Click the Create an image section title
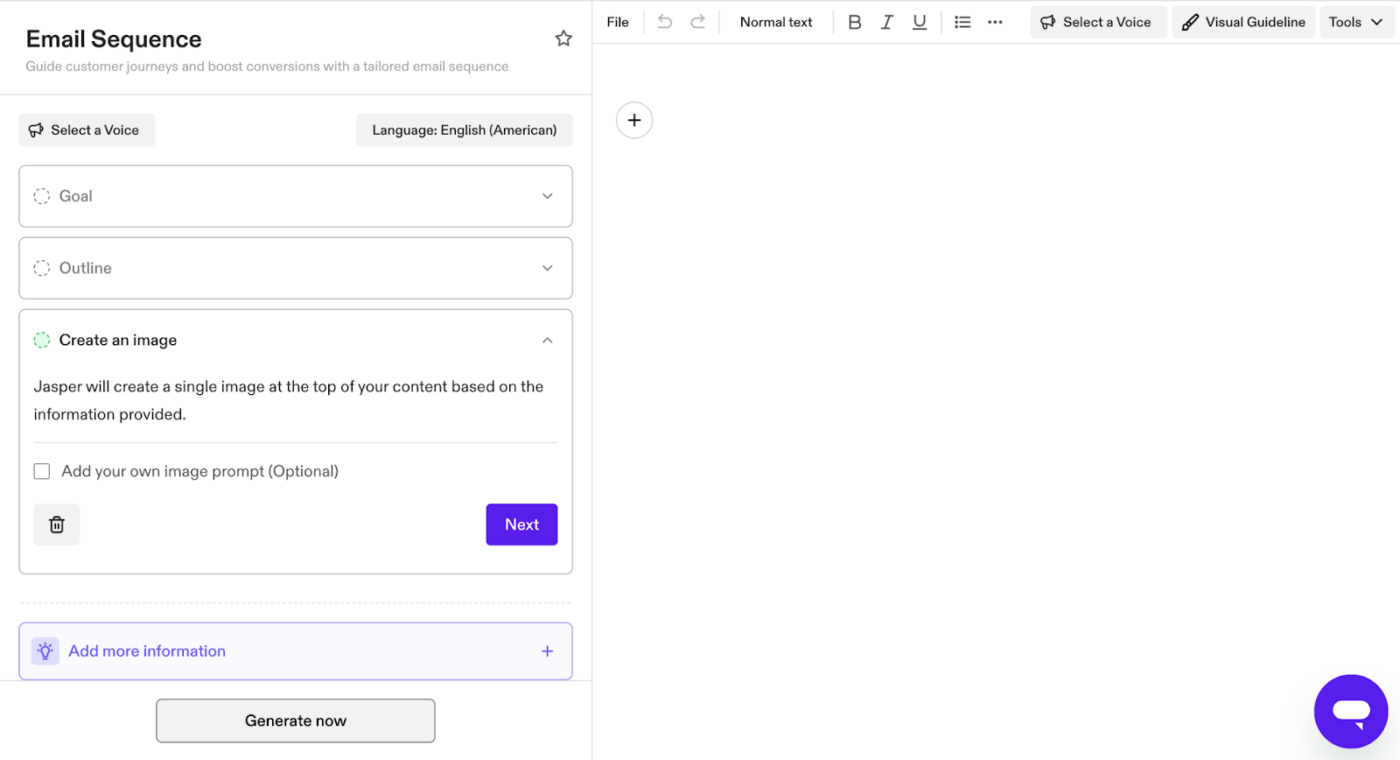The height and width of the screenshot is (760, 1400). click(x=118, y=340)
